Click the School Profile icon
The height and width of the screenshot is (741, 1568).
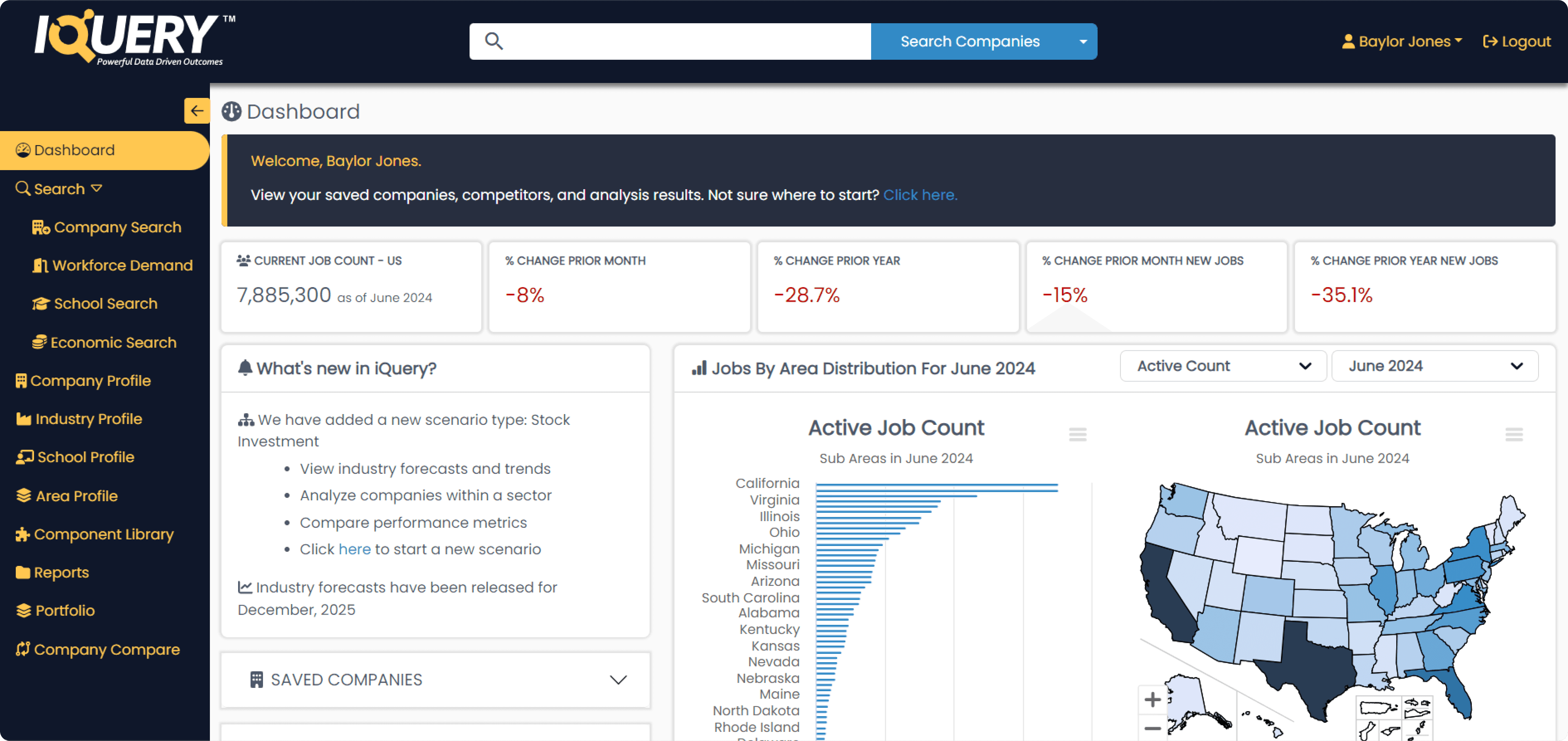[x=24, y=457]
